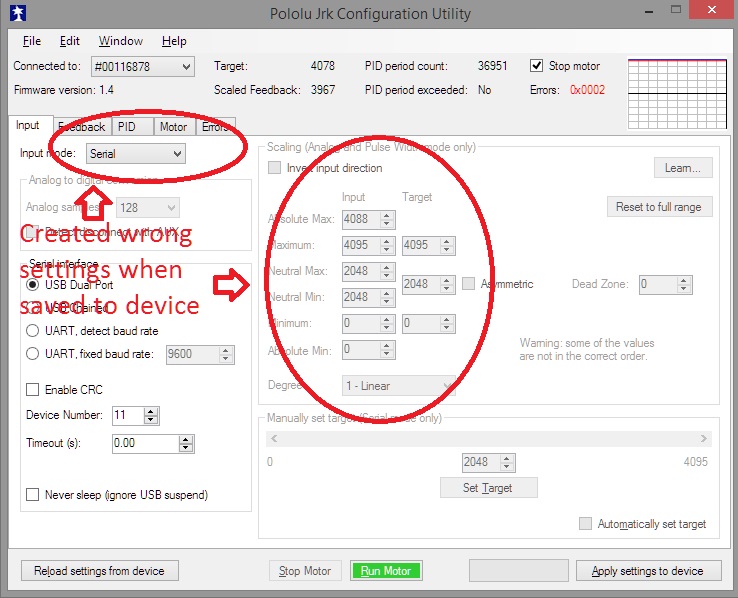Image resolution: width=738 pixels, height=598 pixels.
Task: Click the Learn... button
Action: click(683, 168)
